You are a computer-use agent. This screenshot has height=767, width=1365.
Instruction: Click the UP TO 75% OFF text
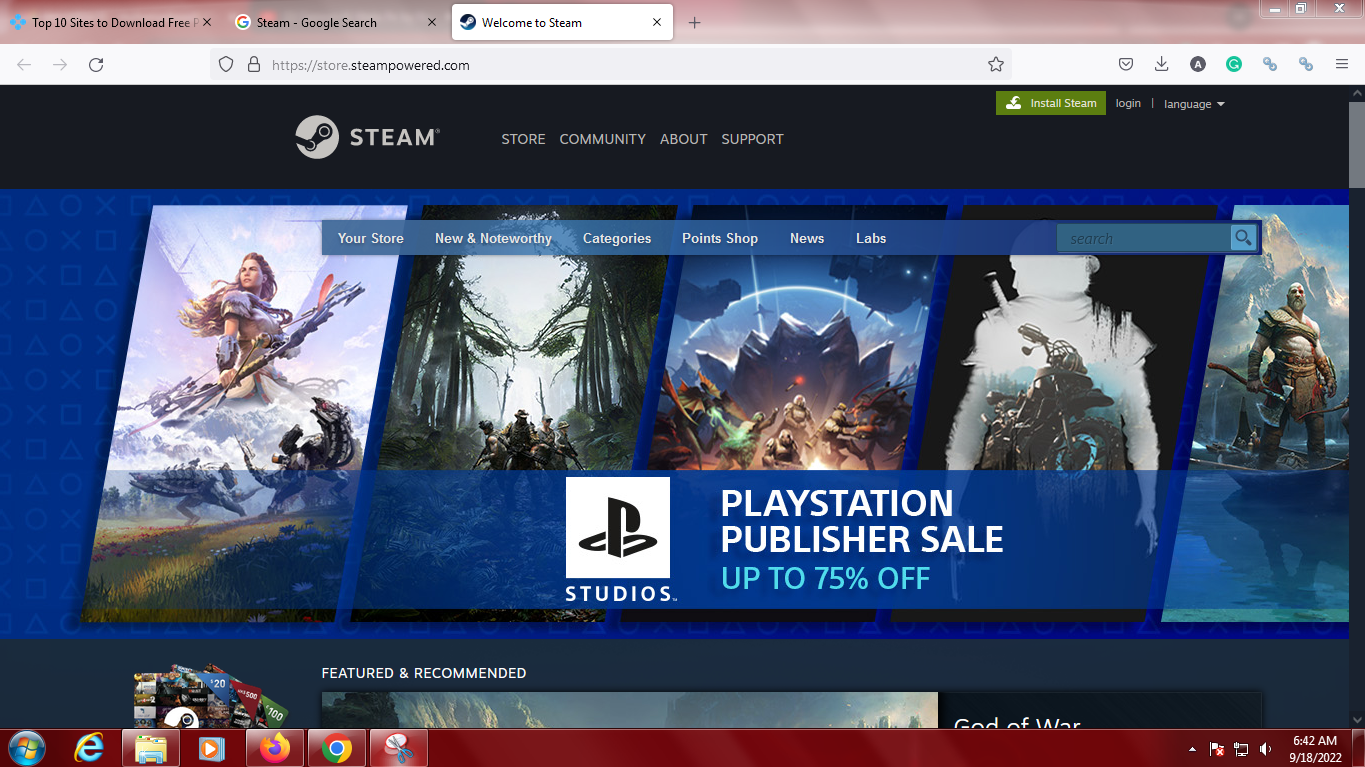click(825, 578)
